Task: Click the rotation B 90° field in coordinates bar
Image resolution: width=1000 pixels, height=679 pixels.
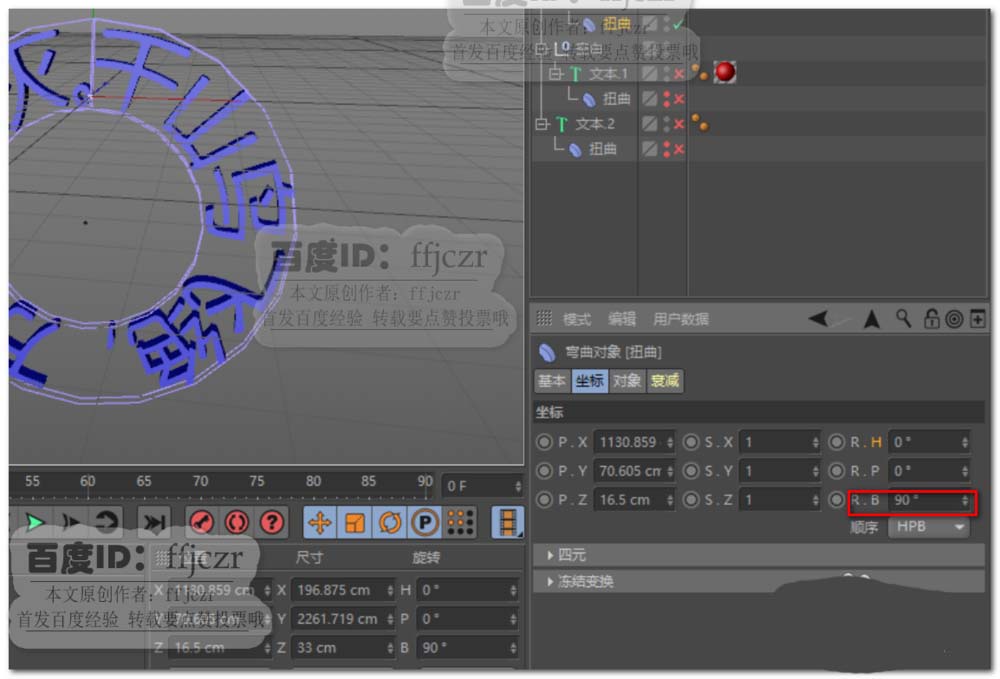Action: click(x=467, y=647)
